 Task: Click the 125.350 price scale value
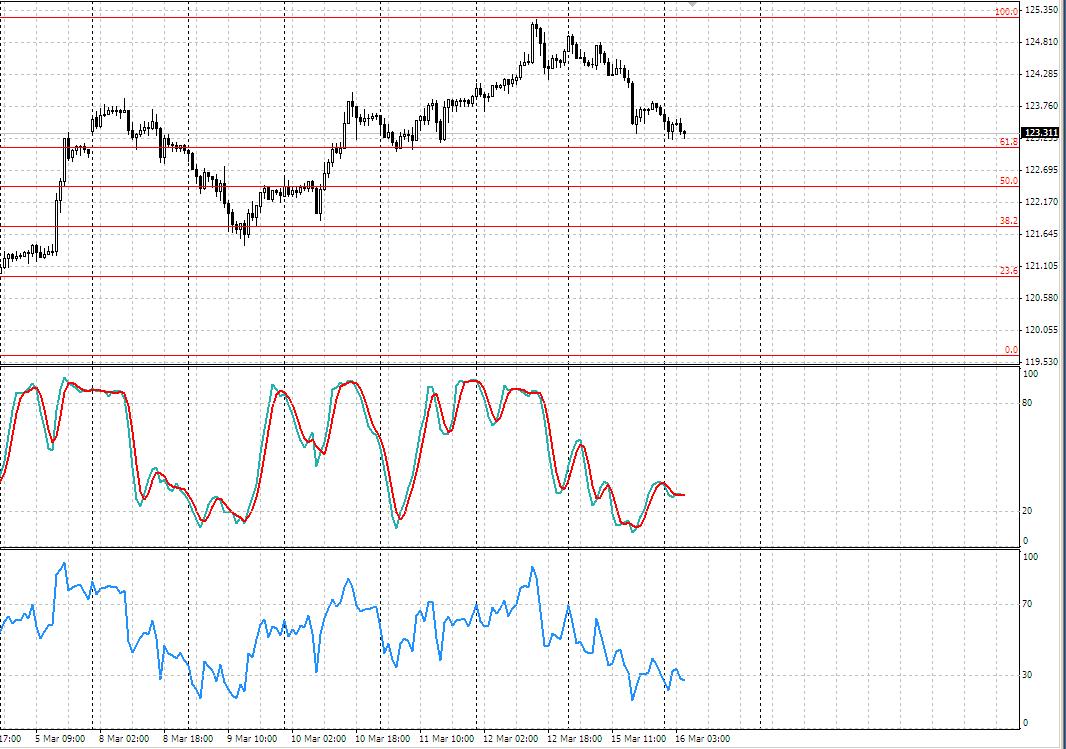(1042, 10)
